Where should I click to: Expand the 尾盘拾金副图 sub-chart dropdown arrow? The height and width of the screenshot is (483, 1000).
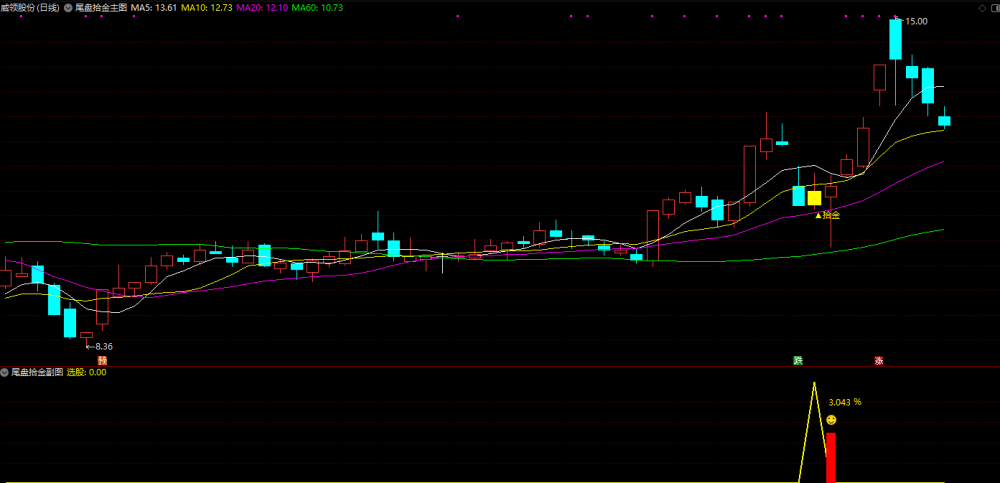(5, 372)
